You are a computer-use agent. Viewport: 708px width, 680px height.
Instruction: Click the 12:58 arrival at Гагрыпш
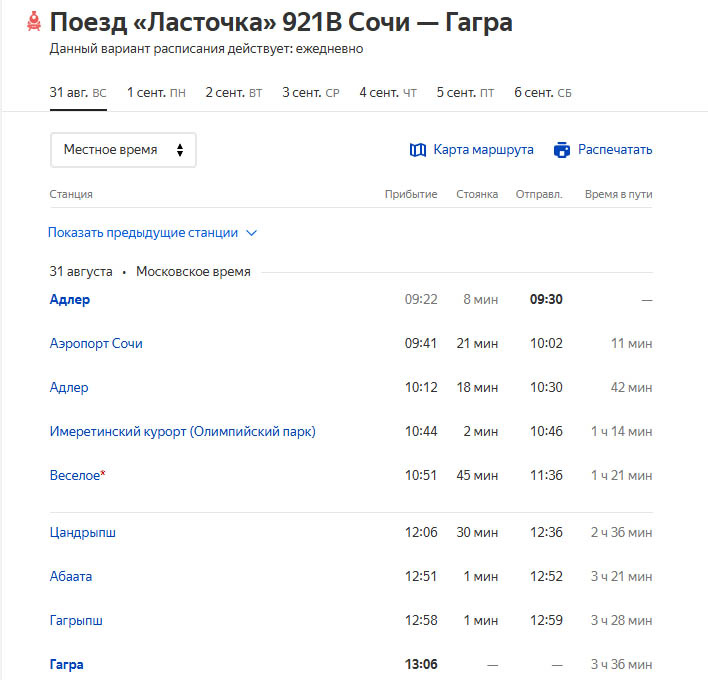coord(421,620)
